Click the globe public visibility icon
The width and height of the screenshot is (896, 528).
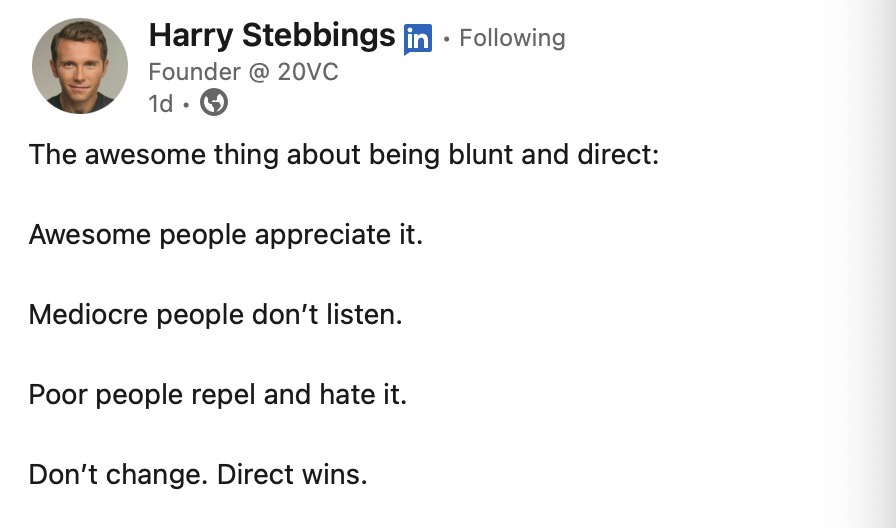[214, 102]
